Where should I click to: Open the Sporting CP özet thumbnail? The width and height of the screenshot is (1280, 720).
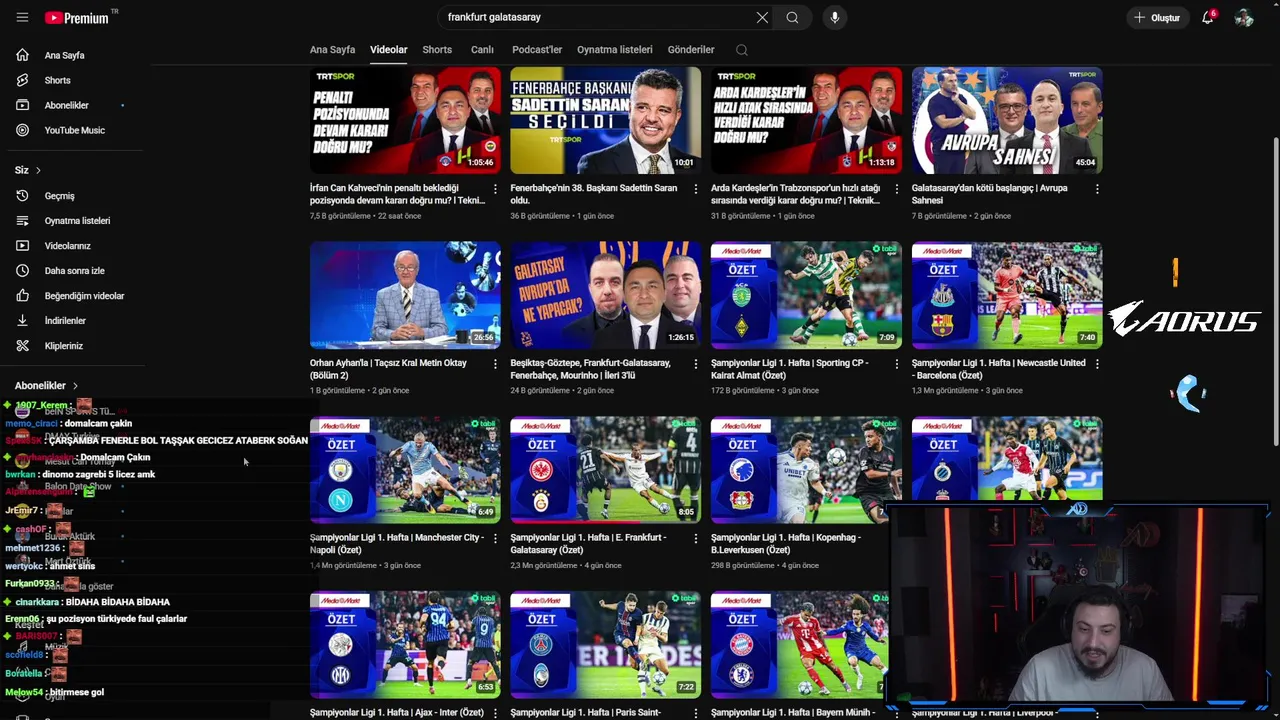(806, 295)
